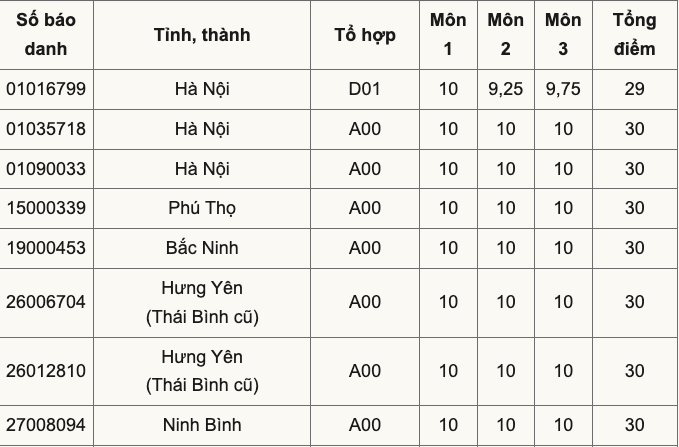
Task: Click the 9,75 score cell
Action: tap(563, 89)
